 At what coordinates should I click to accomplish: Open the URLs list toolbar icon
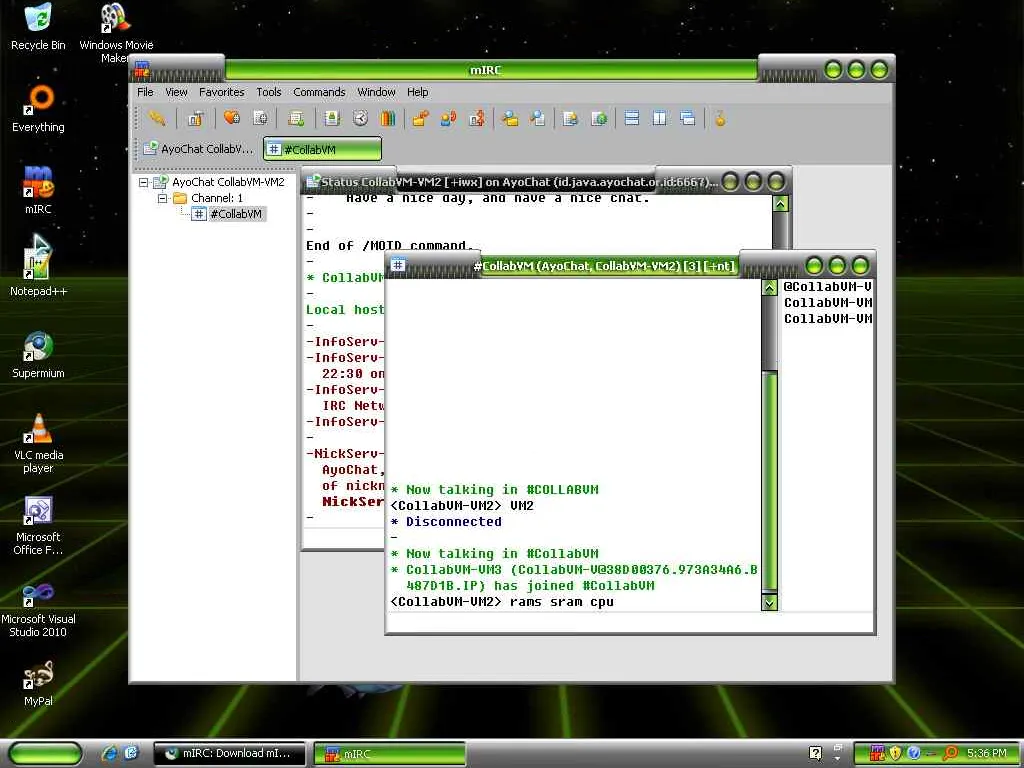(x=599, y=118)
